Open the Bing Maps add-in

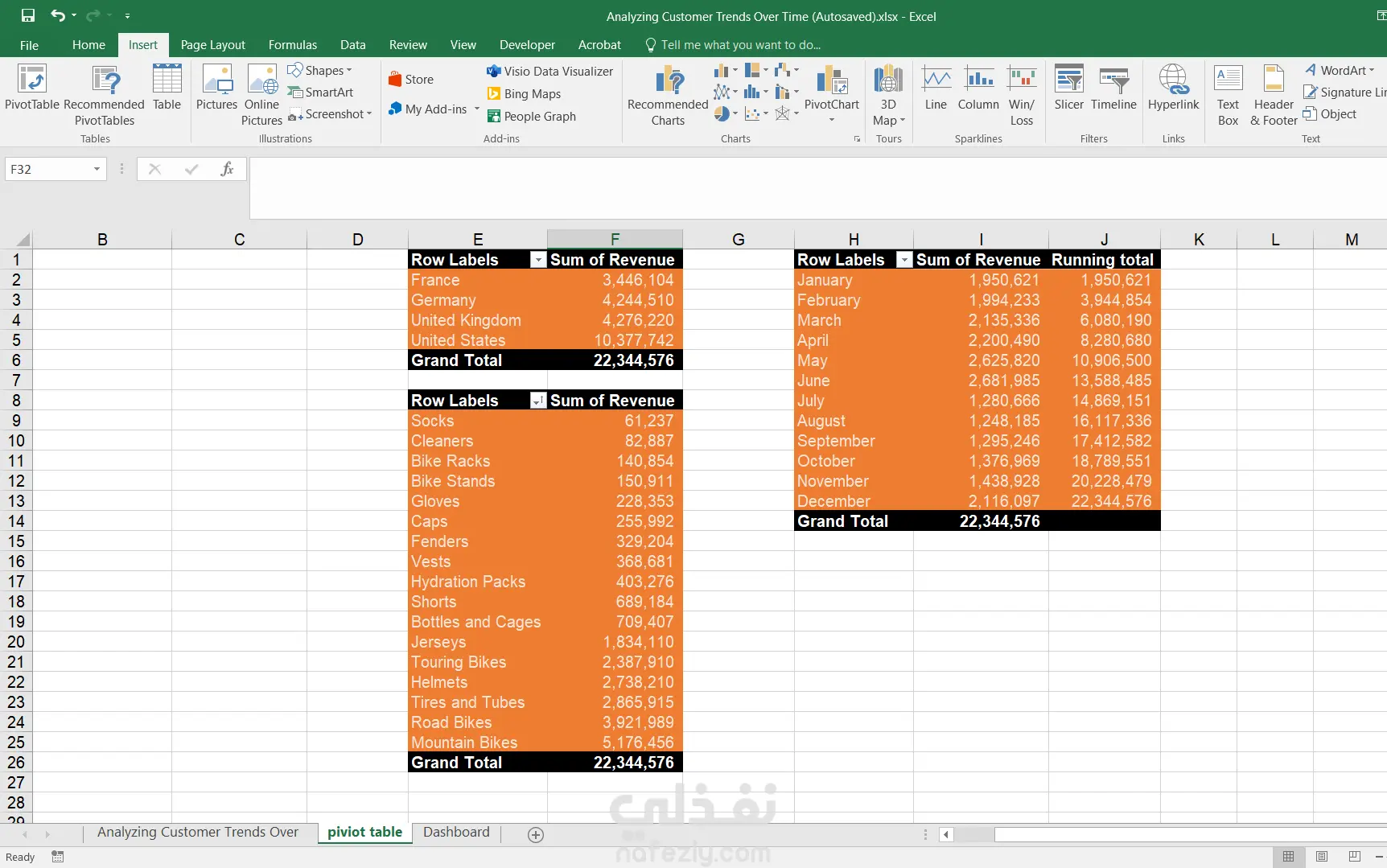tap(525, 94)
